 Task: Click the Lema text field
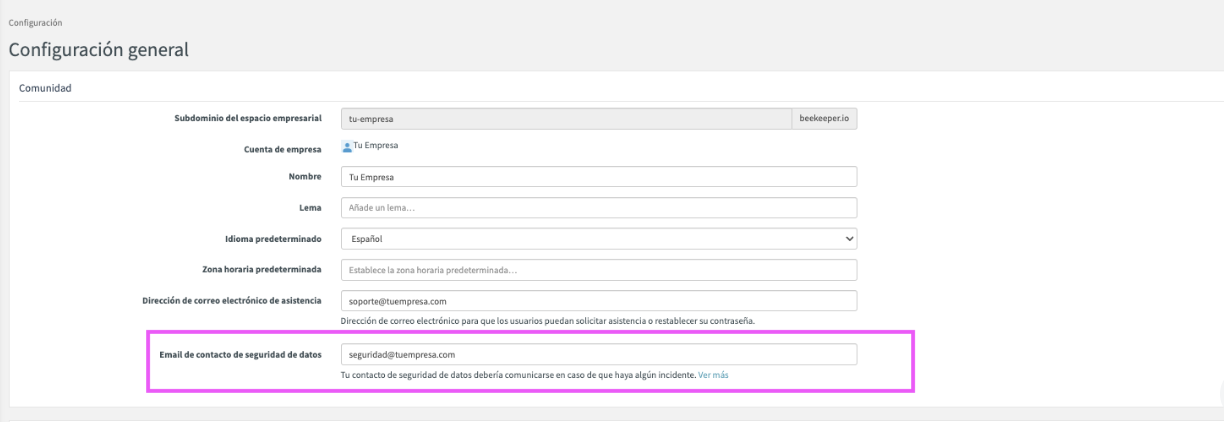599,208
